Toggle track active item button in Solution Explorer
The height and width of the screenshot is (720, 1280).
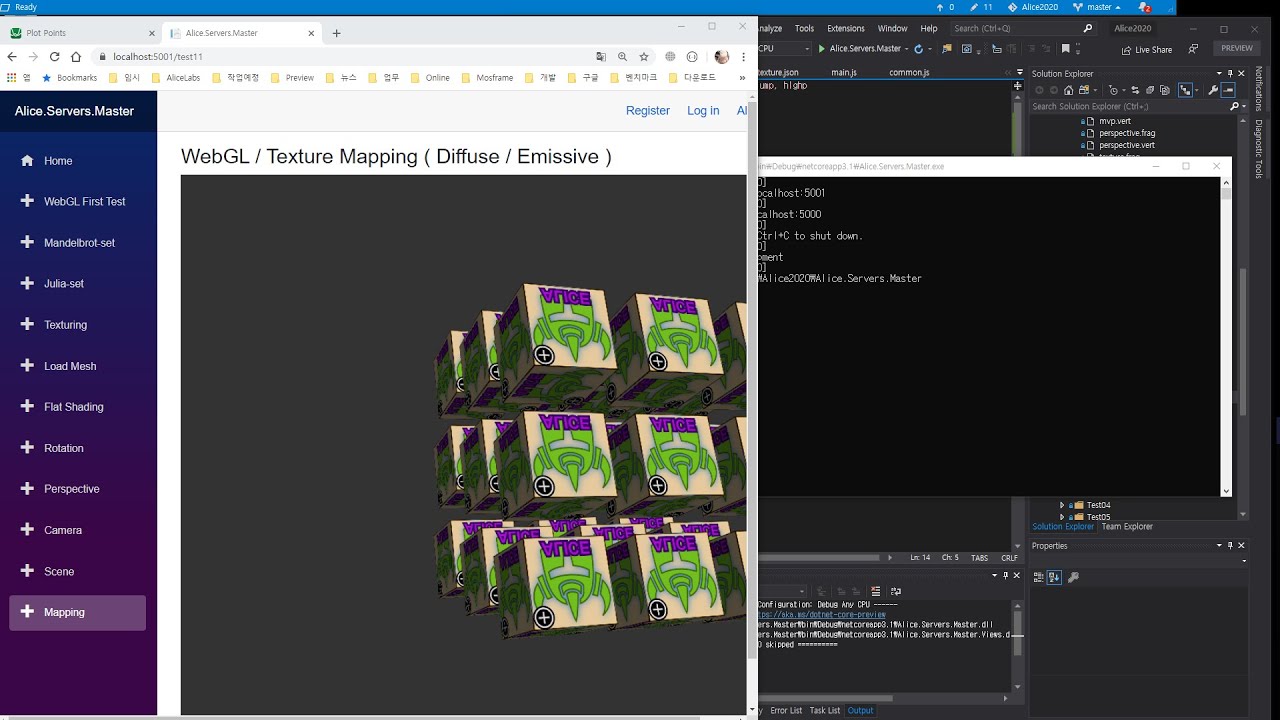[1185, 90]
